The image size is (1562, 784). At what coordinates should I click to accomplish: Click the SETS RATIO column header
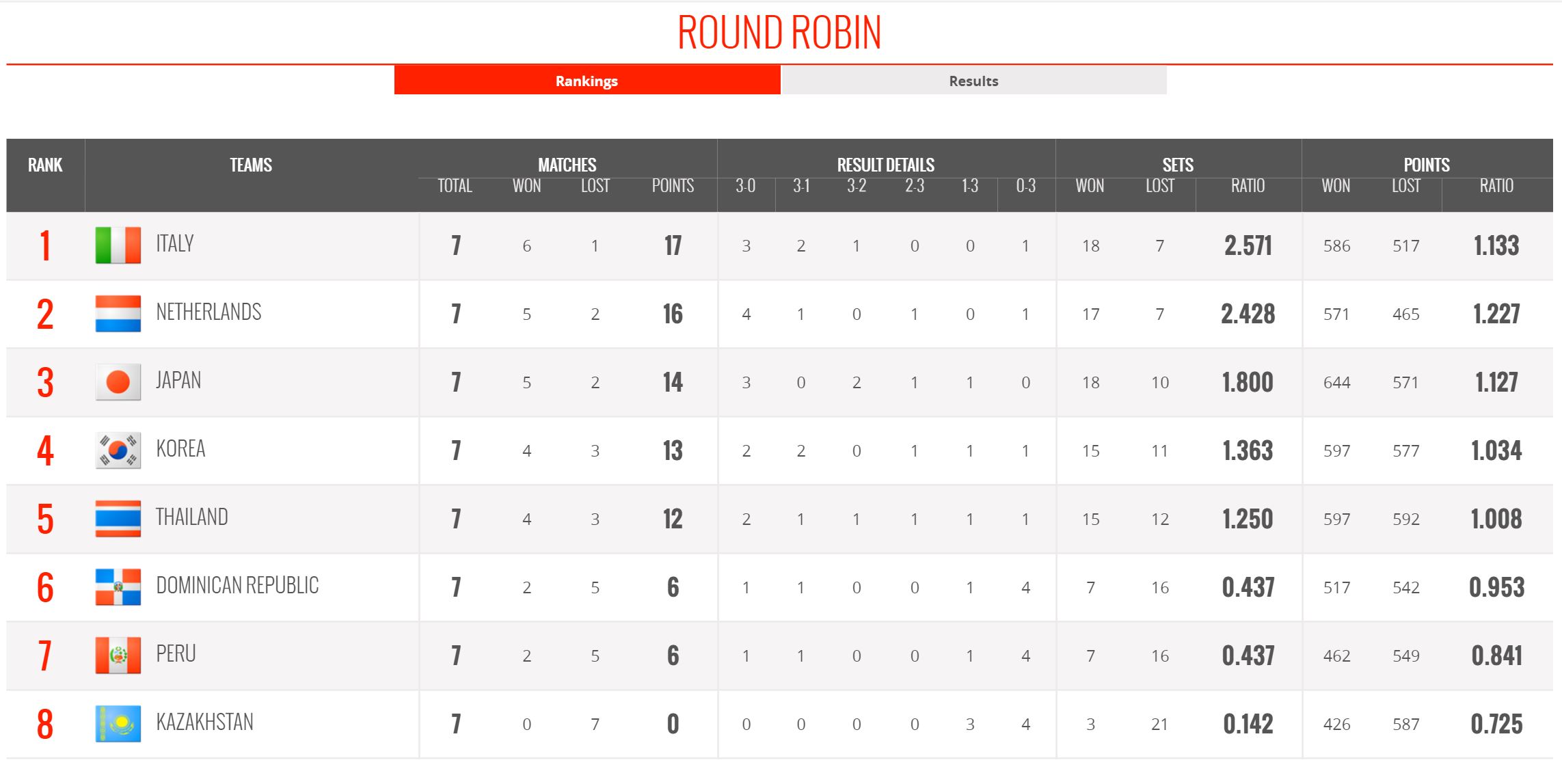1248,186
